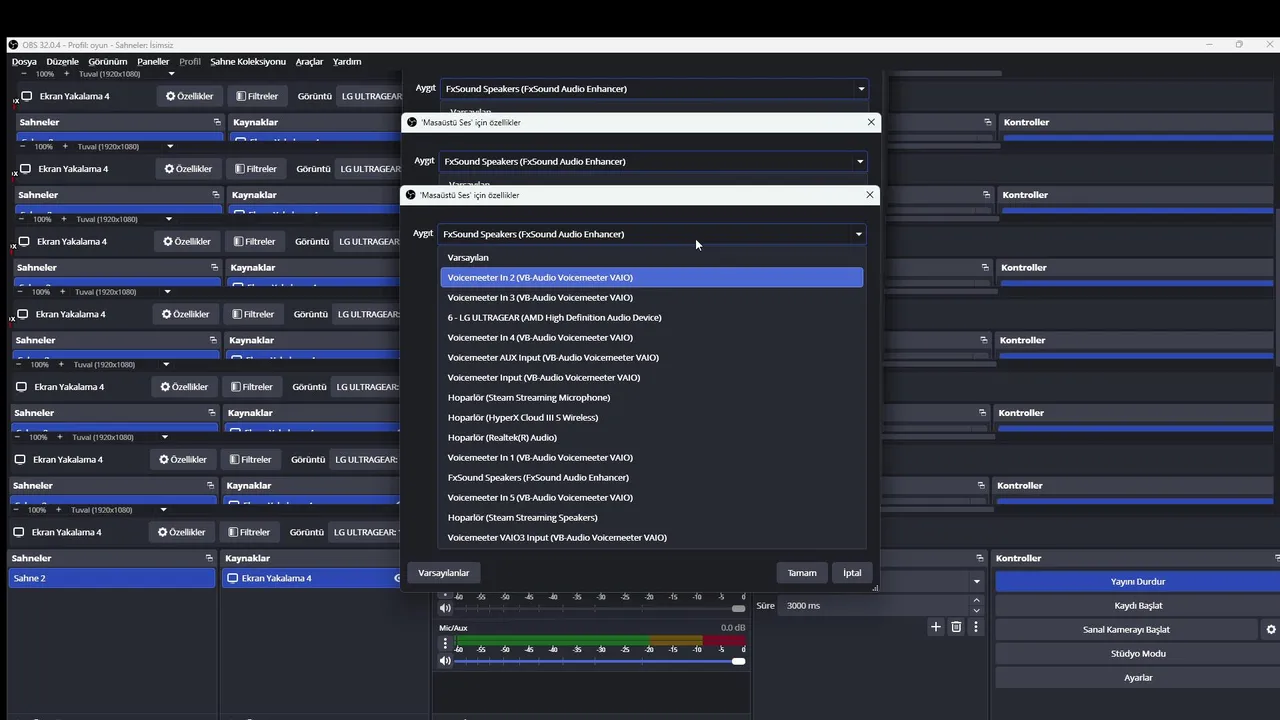Select Hoparlör (Realtek(R) Audio)
Viewport: 1280px width, 720px height.
click(651, 437)
